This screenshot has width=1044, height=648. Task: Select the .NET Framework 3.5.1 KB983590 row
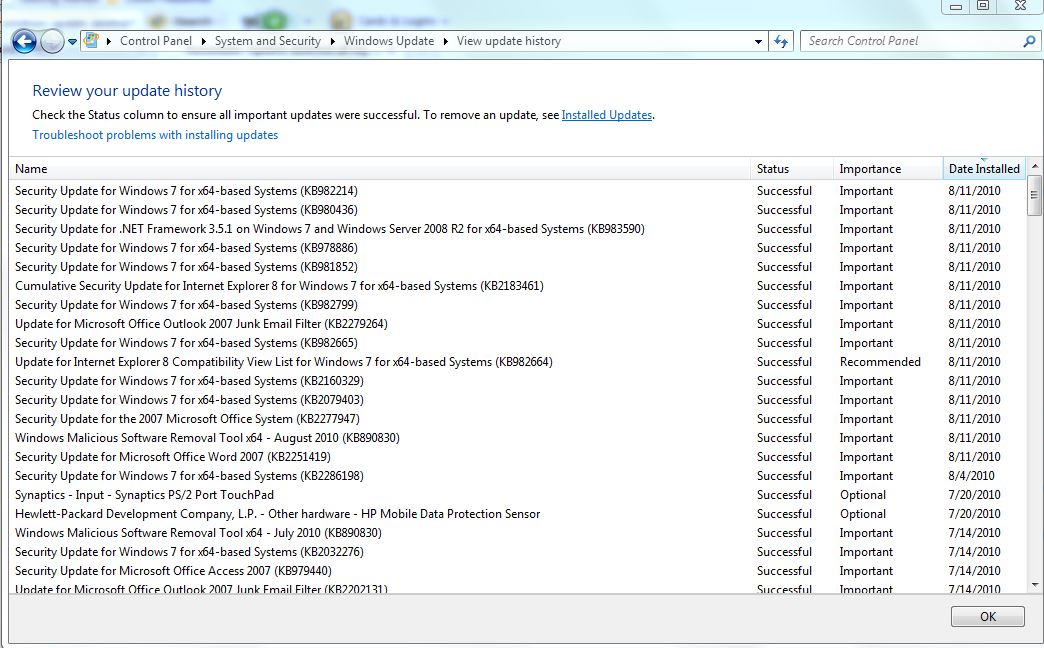(x=517, y=228)
